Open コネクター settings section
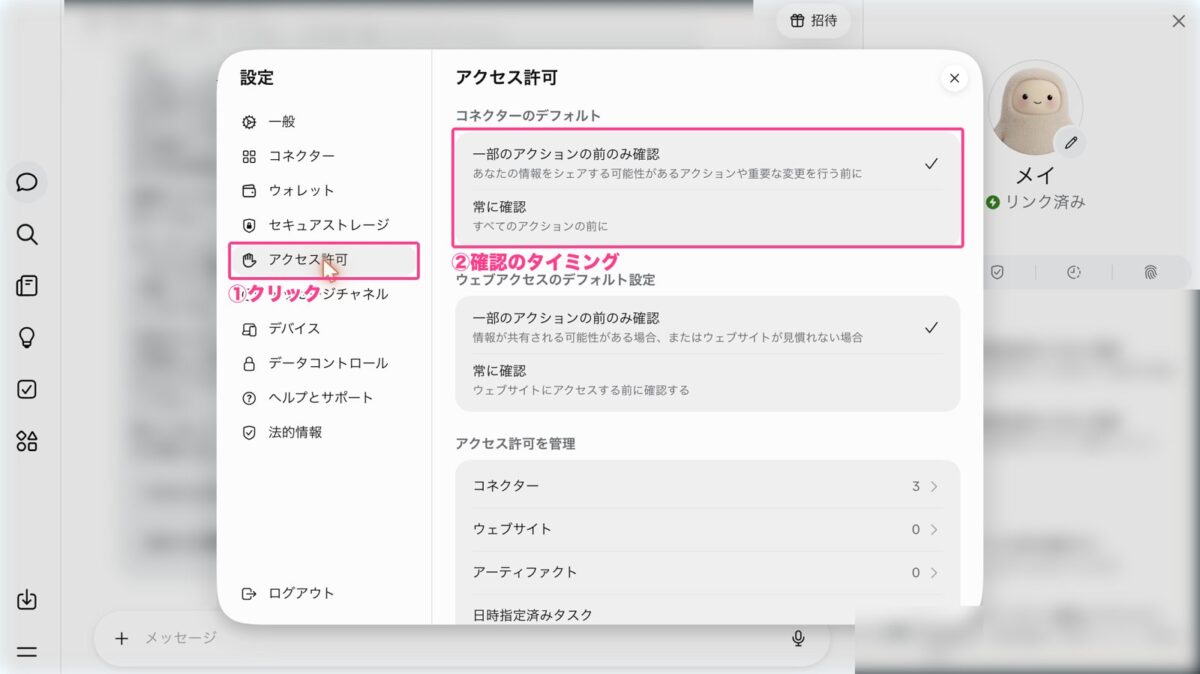The width and height of the screenshot is (1200, 674). point(324,156)
